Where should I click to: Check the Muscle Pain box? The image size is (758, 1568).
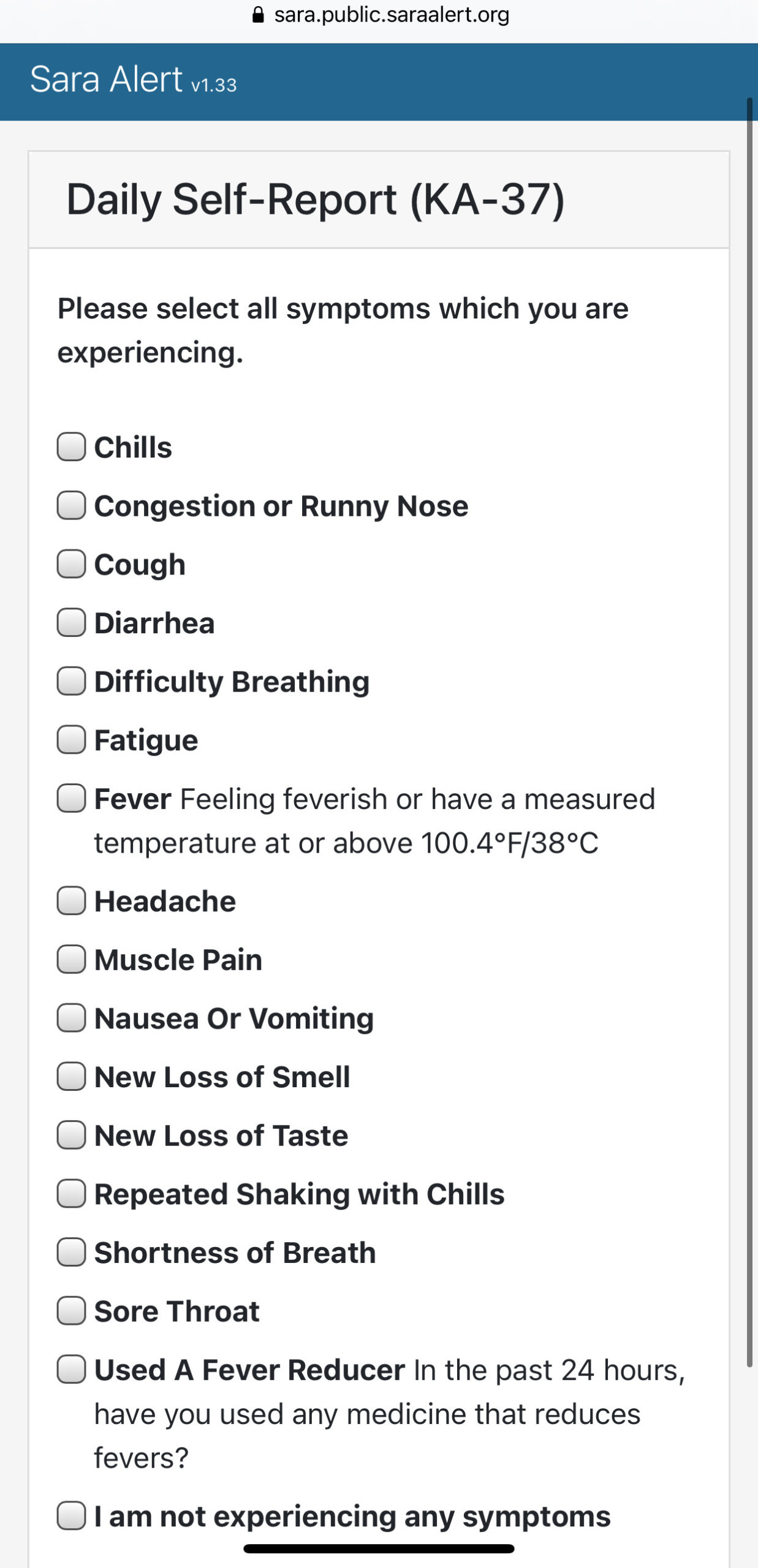pos(71,959)
